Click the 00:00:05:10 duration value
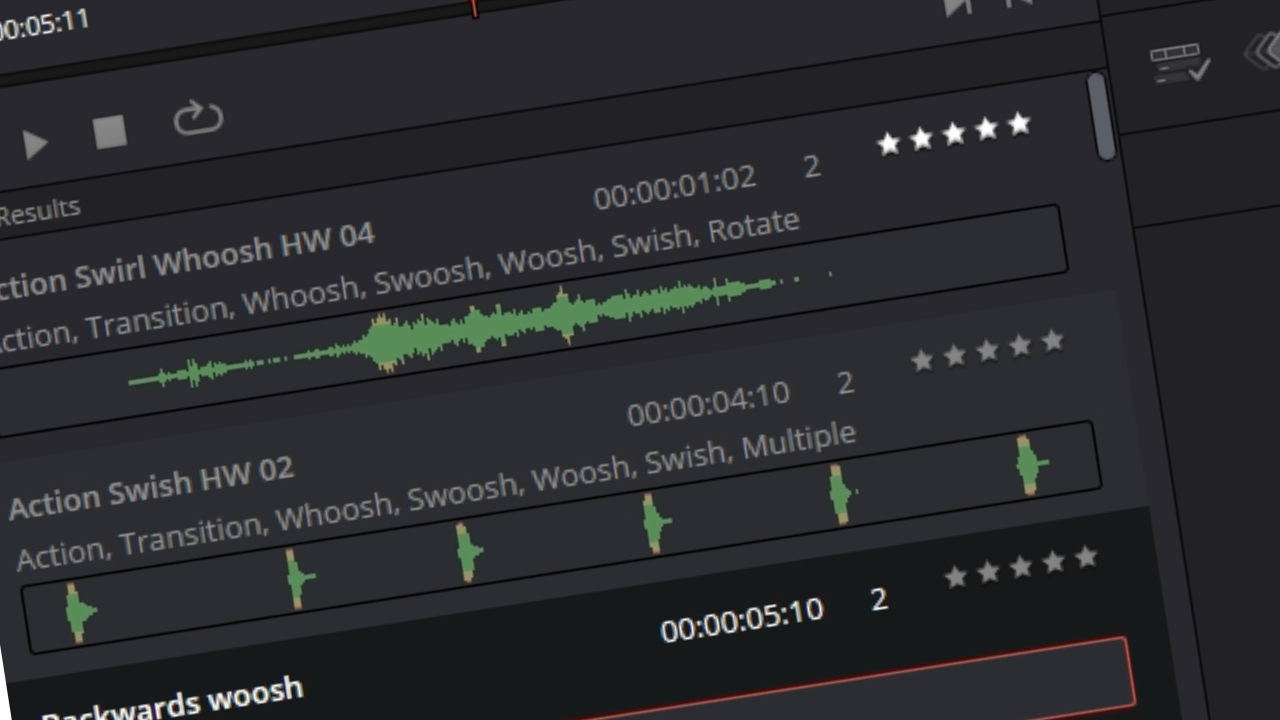This screenshot has height=720, width=1280. [x=742, y=619]
